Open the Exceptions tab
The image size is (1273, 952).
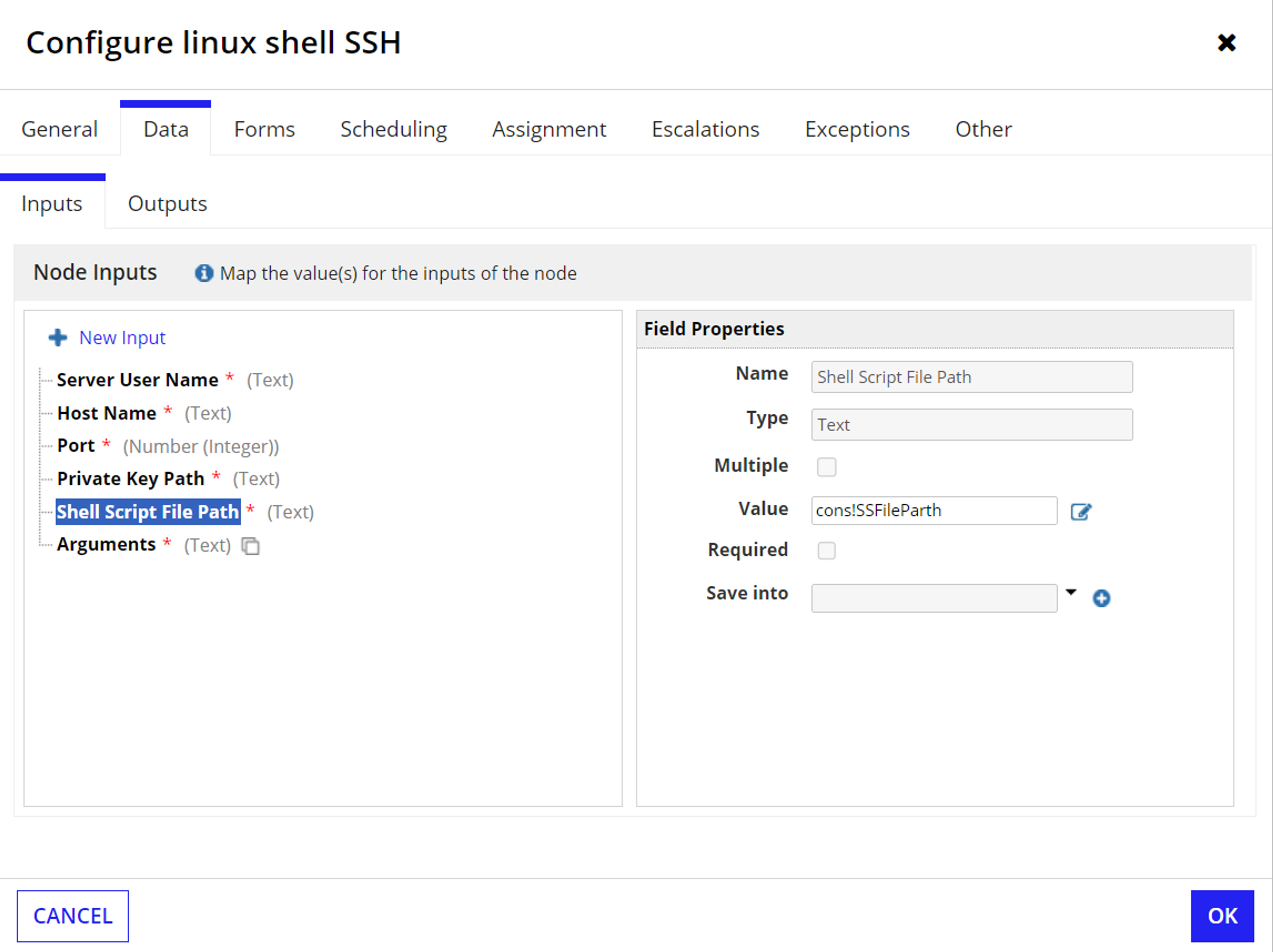858,130
